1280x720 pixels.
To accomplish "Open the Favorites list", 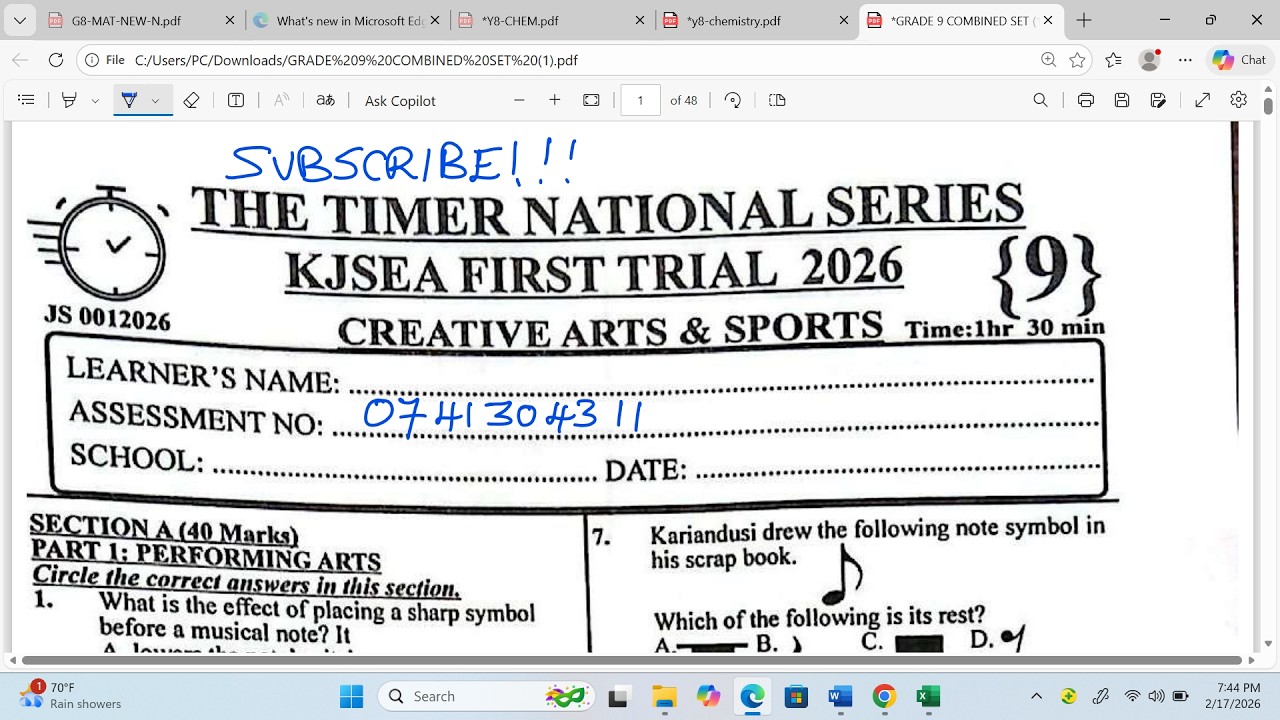I will (1114, 60).
